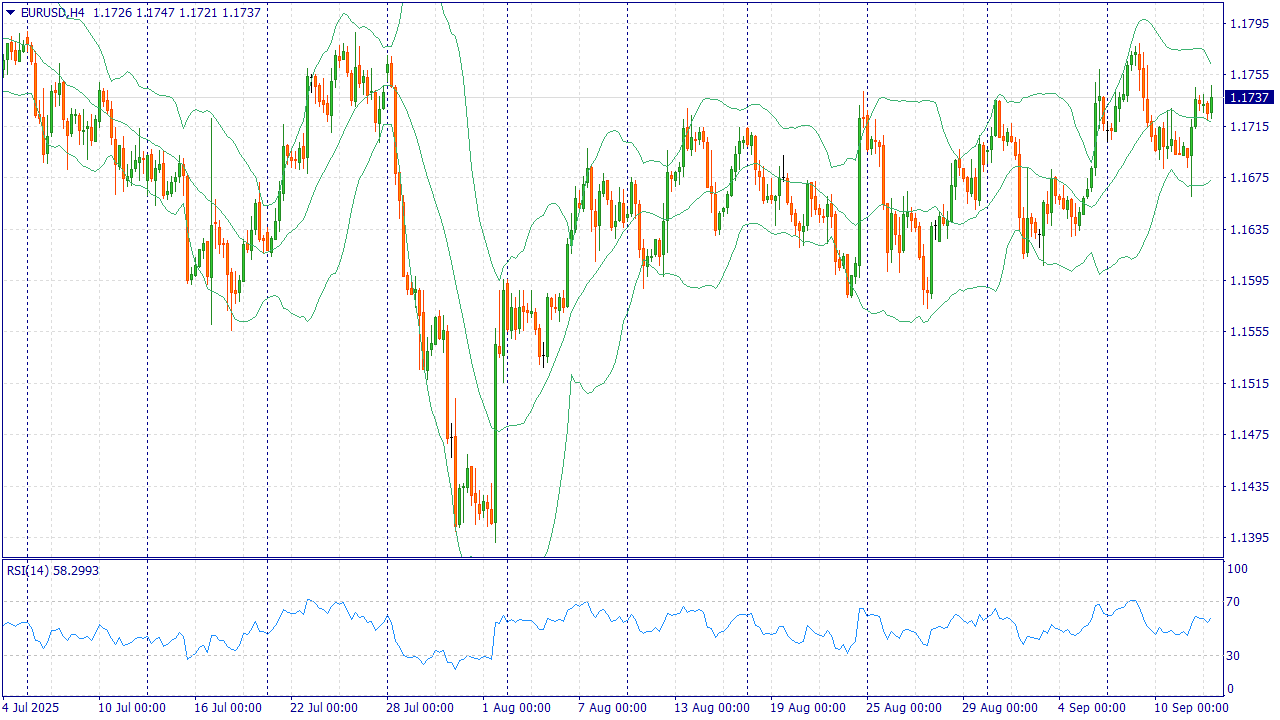Click the 1.1755 price axis label
This screenshot has width=1280, height=720.
(1249, 75)
